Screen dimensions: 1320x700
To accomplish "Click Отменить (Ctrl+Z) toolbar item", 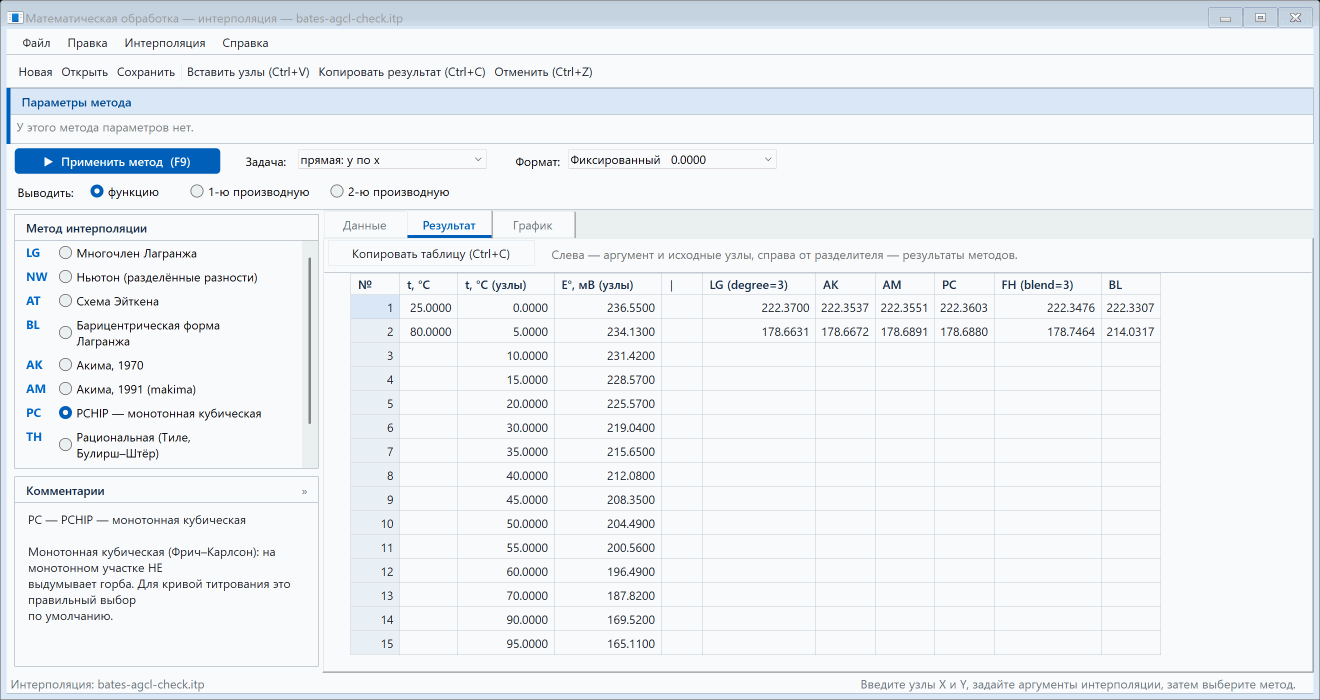I will (x=543, y=72).
